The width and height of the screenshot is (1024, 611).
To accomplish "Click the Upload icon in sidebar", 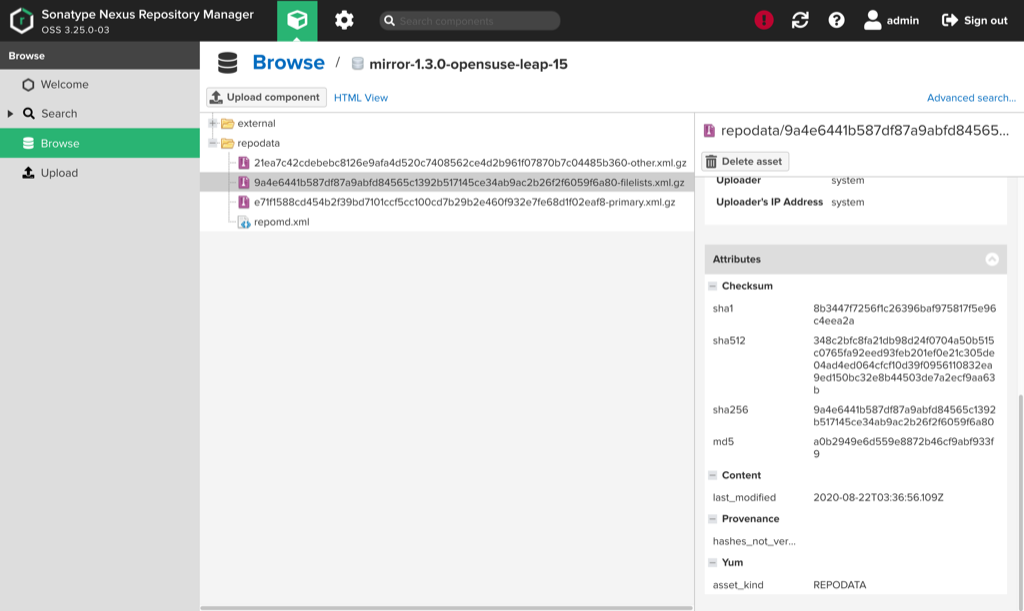I will pyautogui.click(x=28, y=173).
